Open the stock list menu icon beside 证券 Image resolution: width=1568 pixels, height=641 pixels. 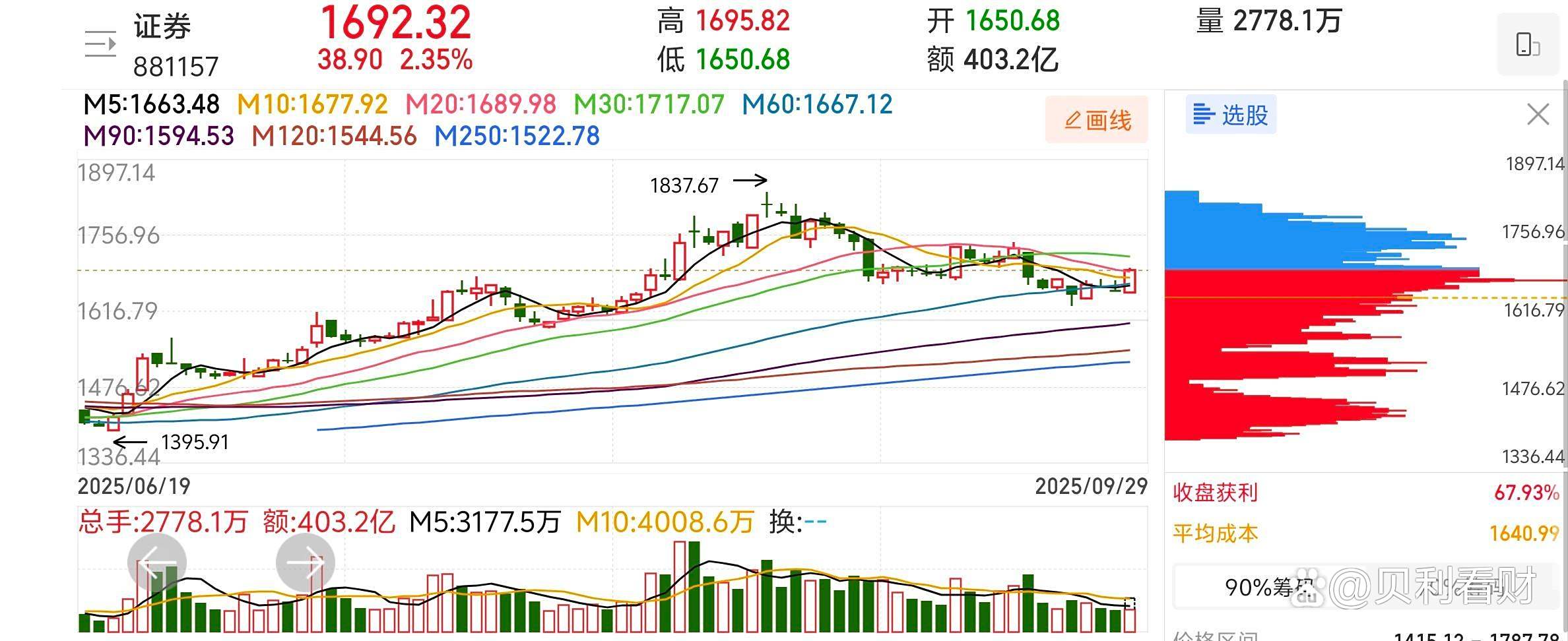tap(100, 44)
